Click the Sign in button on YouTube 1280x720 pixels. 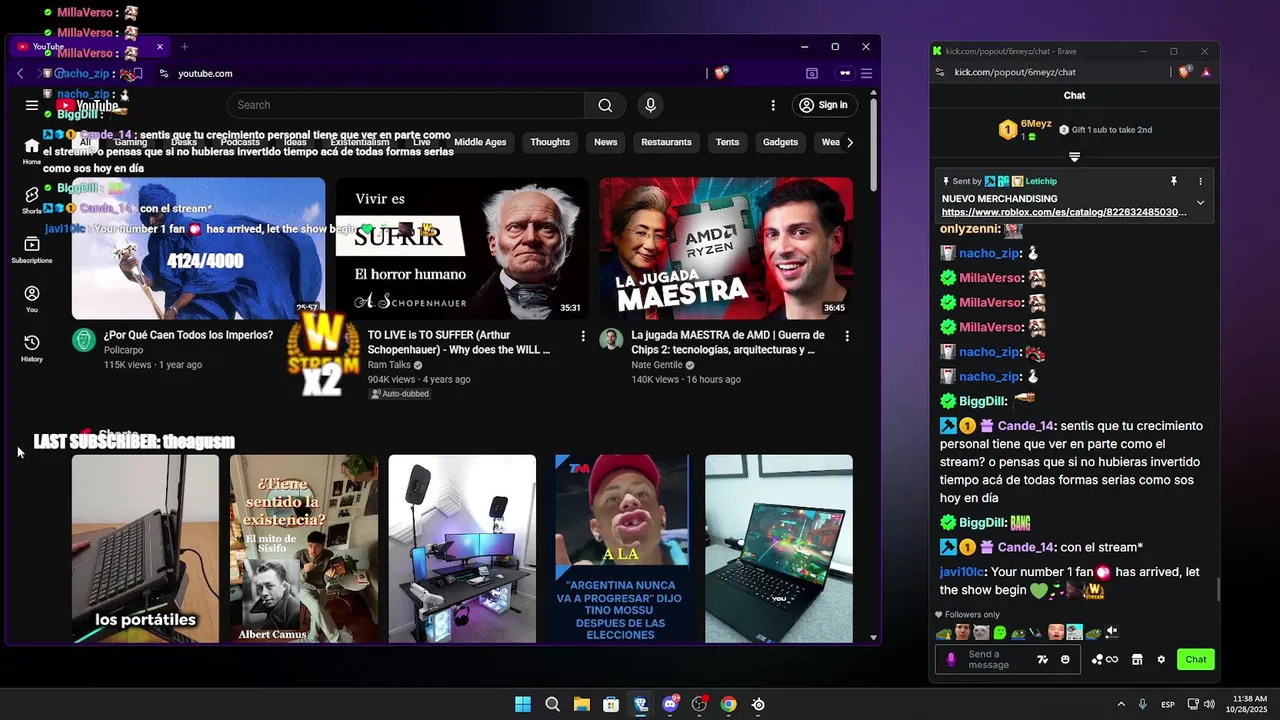823,105
